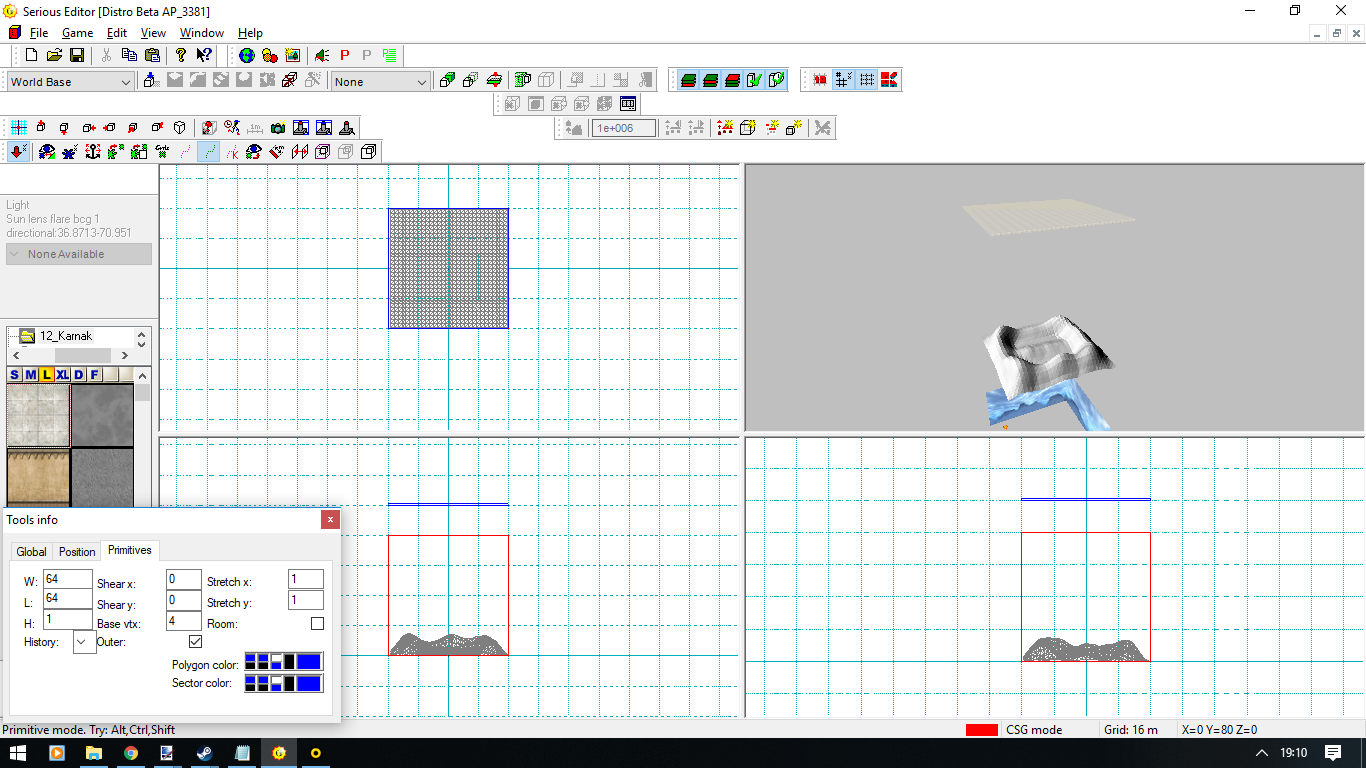Switch to the Global tab

(31, 552)
